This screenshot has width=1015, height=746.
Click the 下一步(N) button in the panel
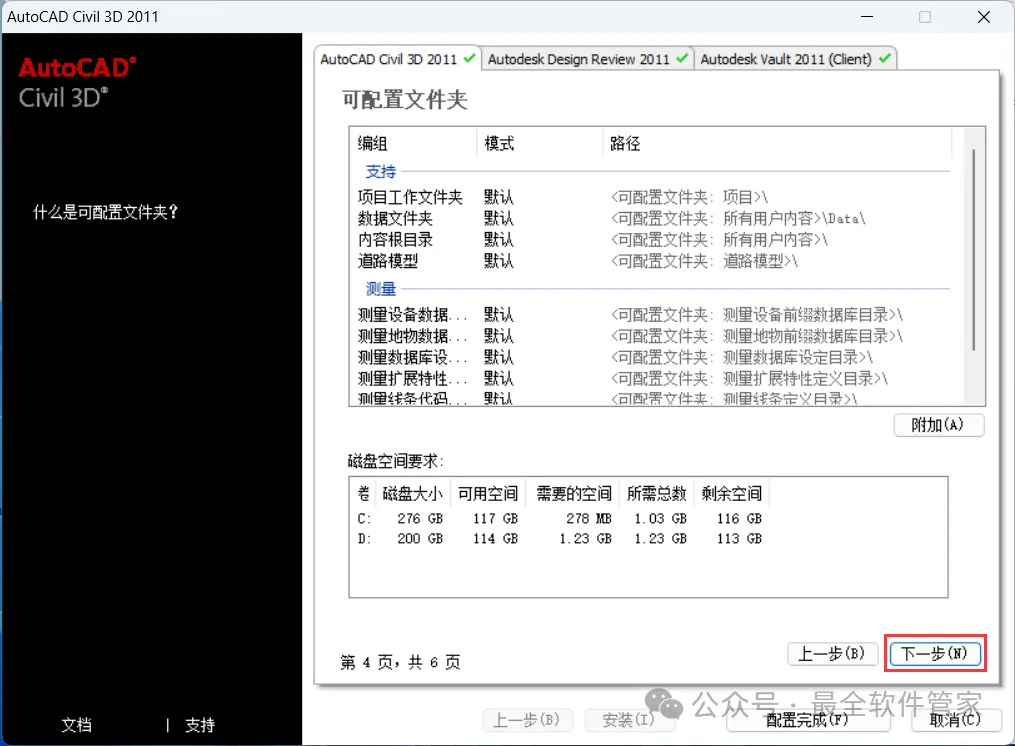935,653
